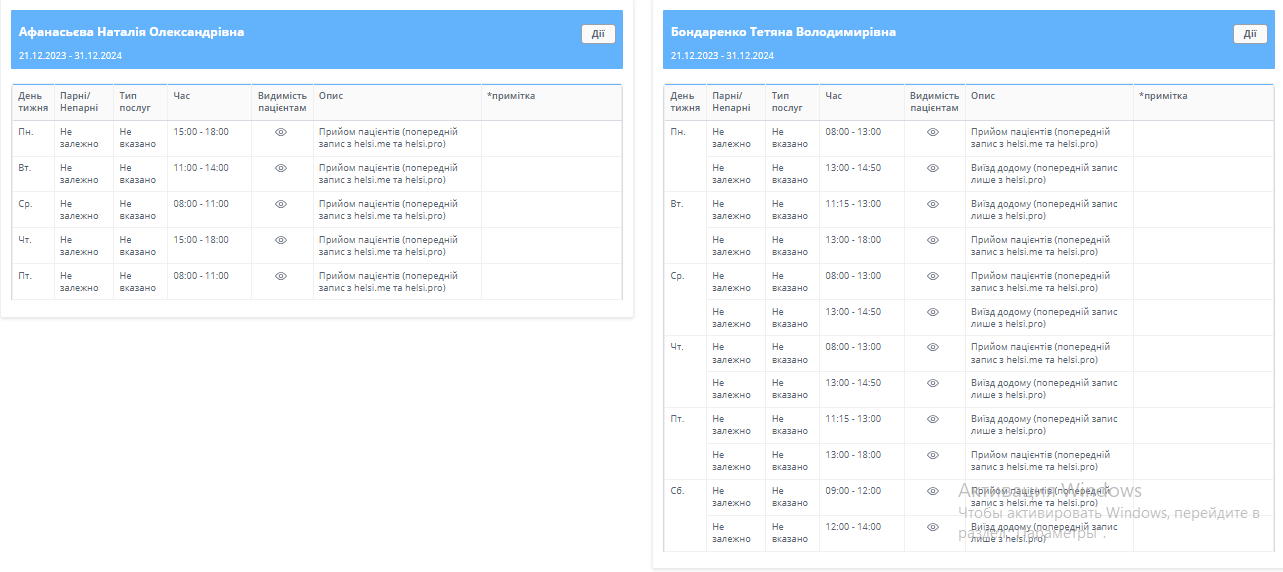Click Прийом пацієнтів description in Бондаренко Tuesday 13:00 - 18:00
Screen dimensions: 1283x572
(x=1040, y=246)
